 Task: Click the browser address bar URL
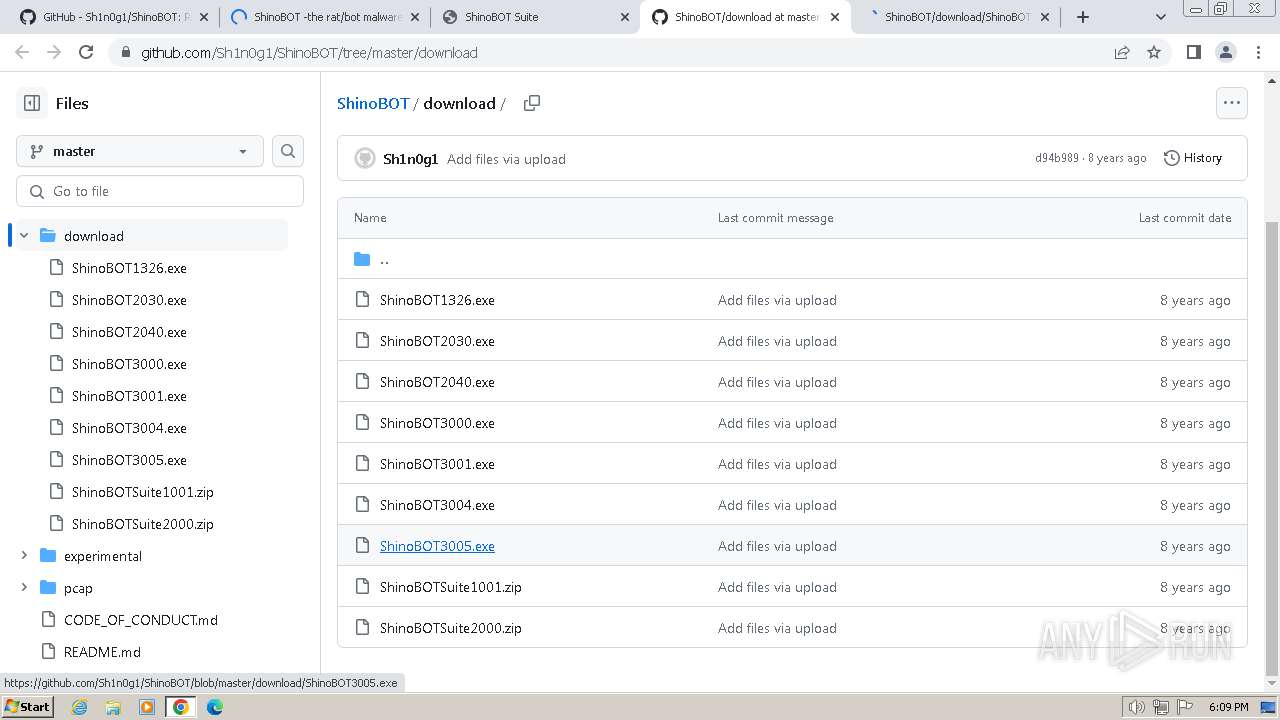[x=309, y=53]
